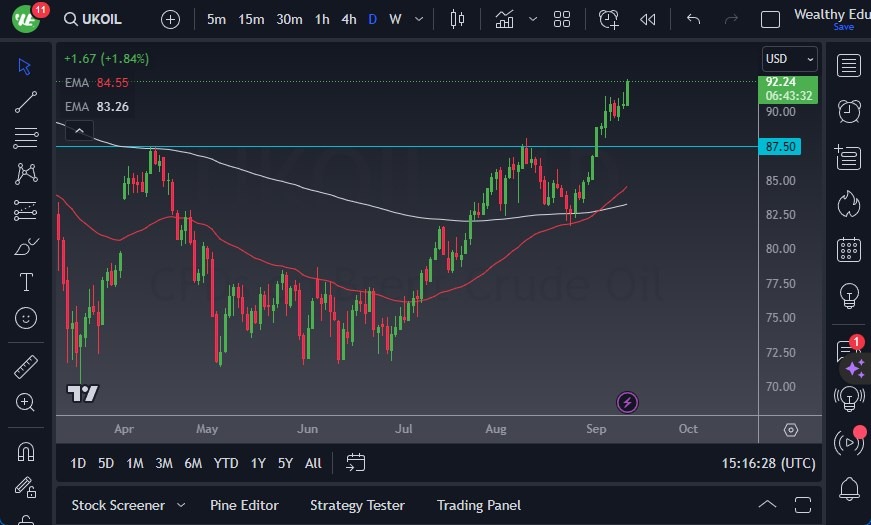
Task: Toggle the magnet mode
Action: pos(26,451)
